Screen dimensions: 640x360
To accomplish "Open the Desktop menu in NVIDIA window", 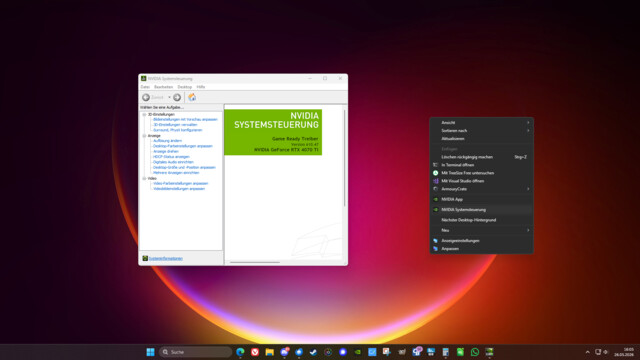I will (x=184, y=87).
